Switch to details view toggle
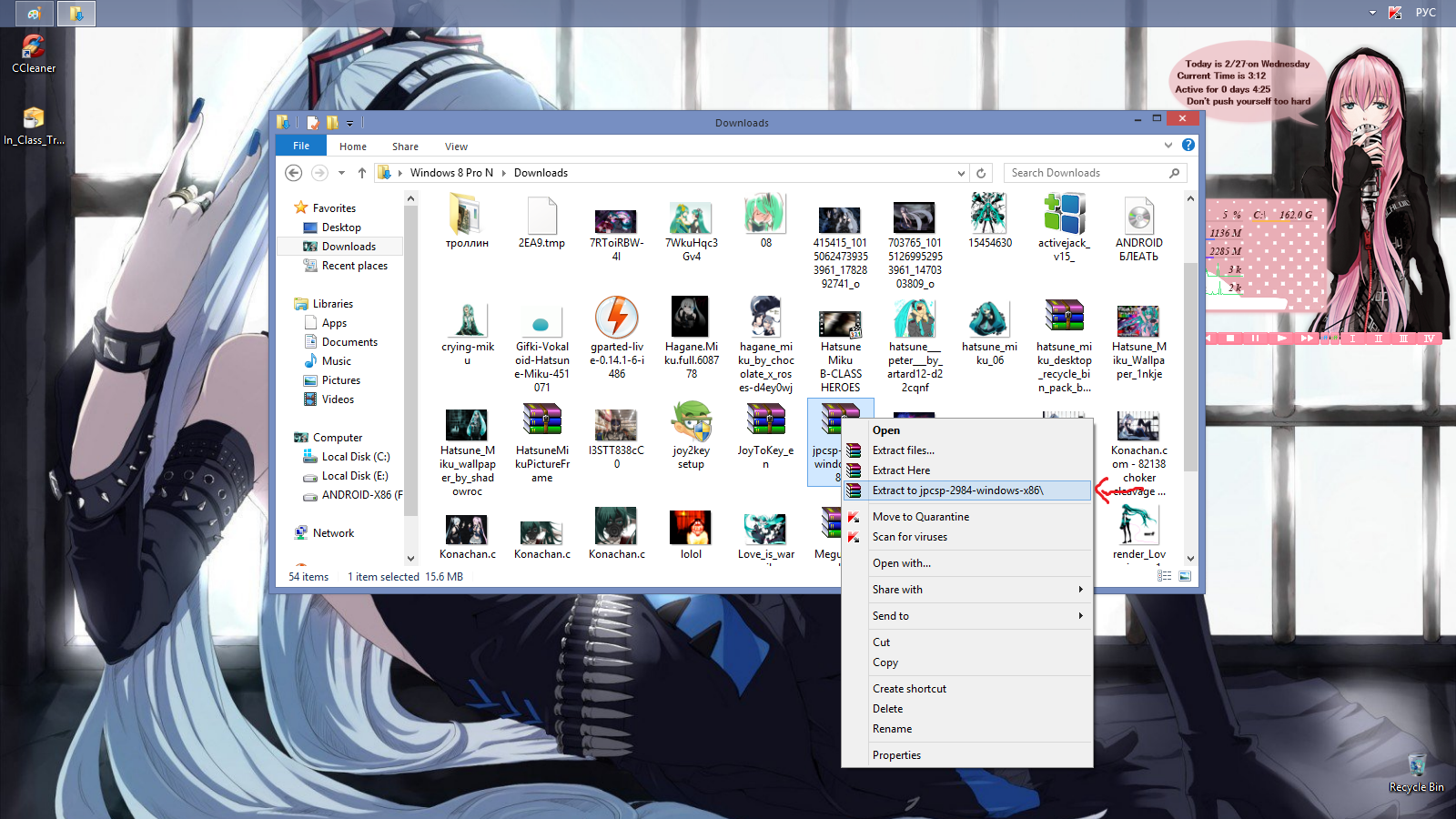Screen dimensions: 1456x819 click(x=1165, y=576)
